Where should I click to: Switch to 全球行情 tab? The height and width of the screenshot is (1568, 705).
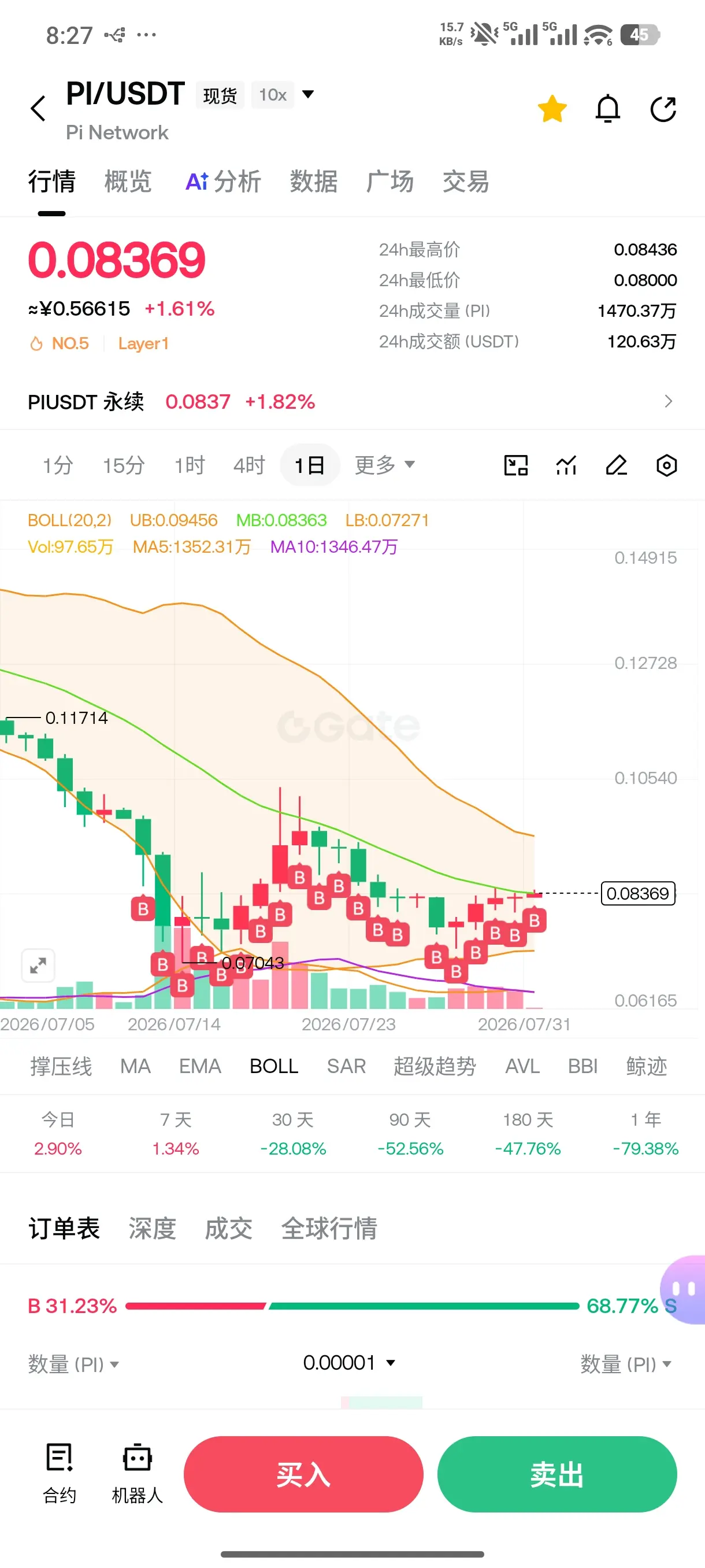pyautogui.click(x=329, y=1229)
